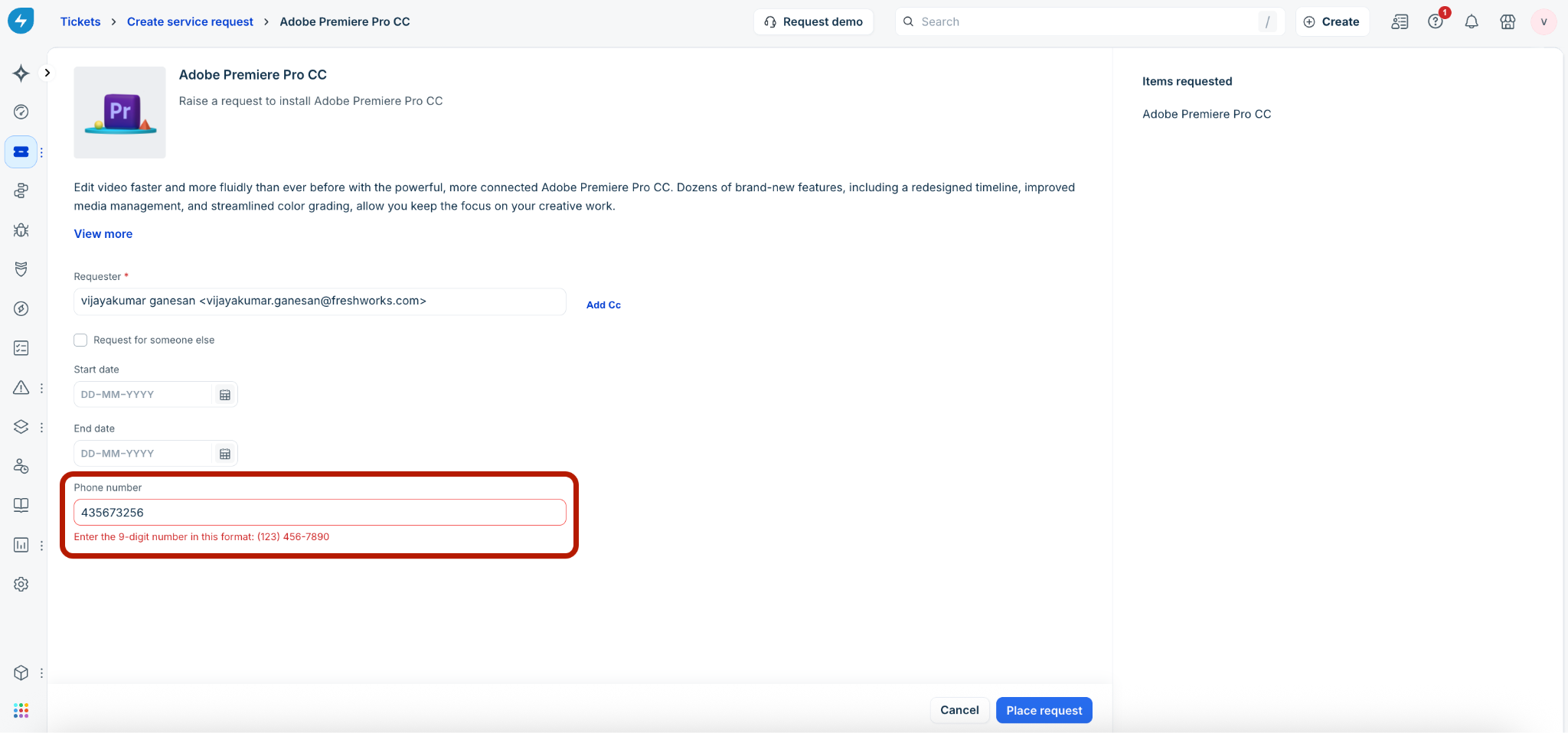Open the Admin settings gear icon
The height and width of the screenshot is (733, 1568).
click(21, 584)
